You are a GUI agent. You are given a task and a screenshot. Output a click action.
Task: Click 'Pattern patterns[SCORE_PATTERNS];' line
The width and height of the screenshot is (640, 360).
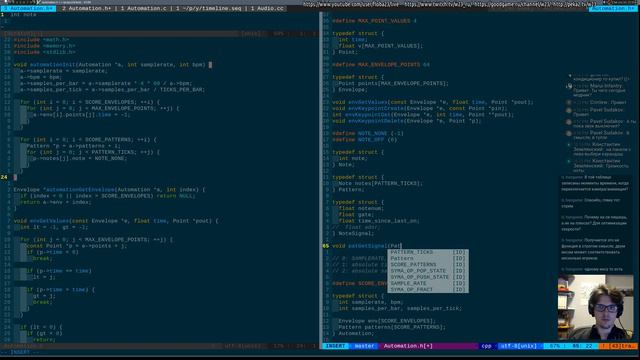coord(392,327)
